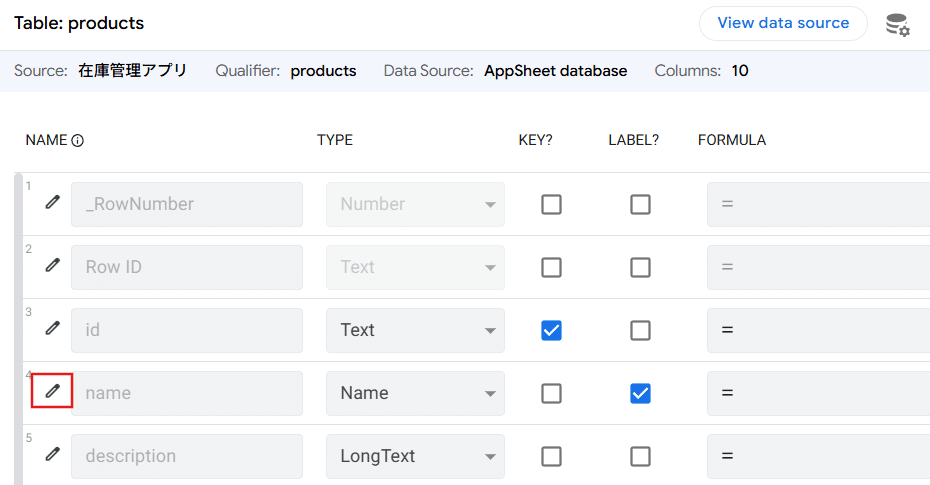
Task: Expand the Name type dropdown
Action: coord(415,393)
